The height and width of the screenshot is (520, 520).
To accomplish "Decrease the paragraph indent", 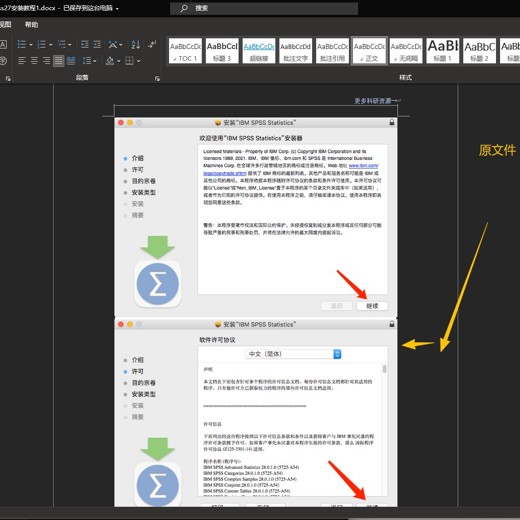I will [x=85, y=44].
